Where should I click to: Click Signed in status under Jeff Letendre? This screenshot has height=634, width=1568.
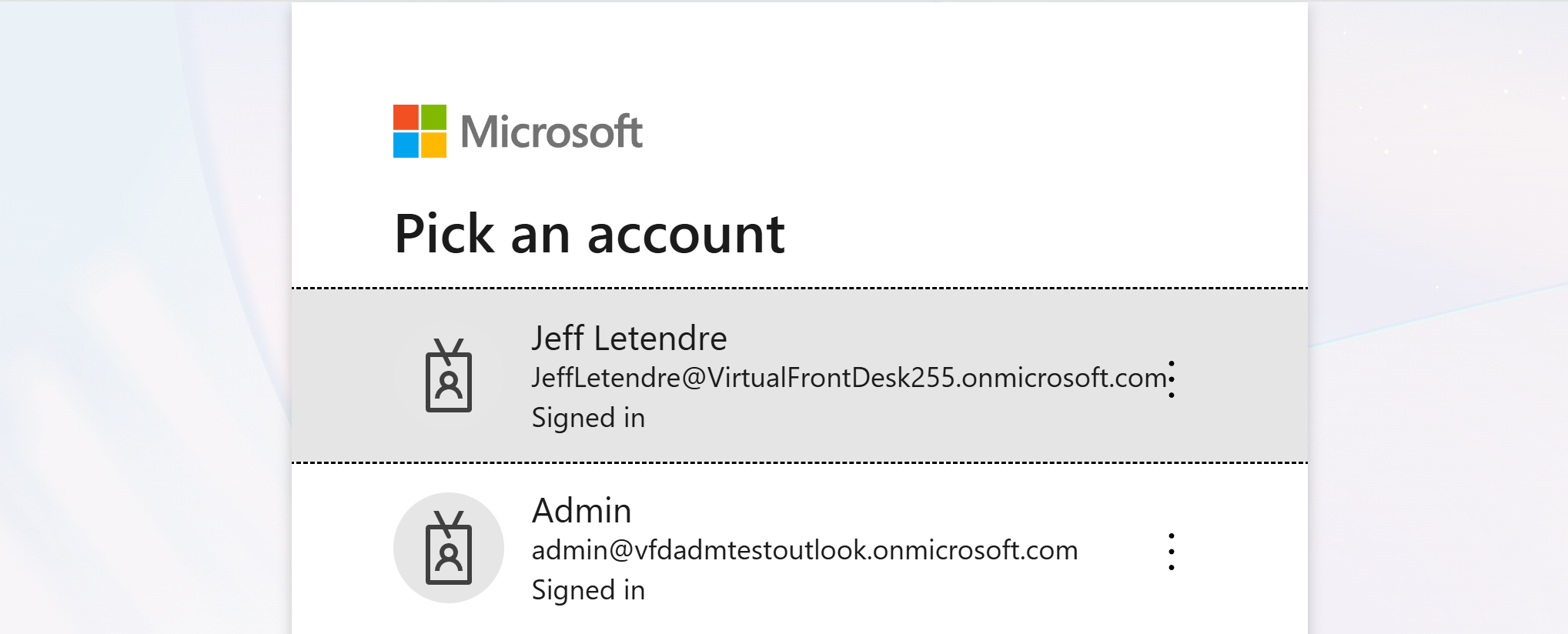pos(588,418)
